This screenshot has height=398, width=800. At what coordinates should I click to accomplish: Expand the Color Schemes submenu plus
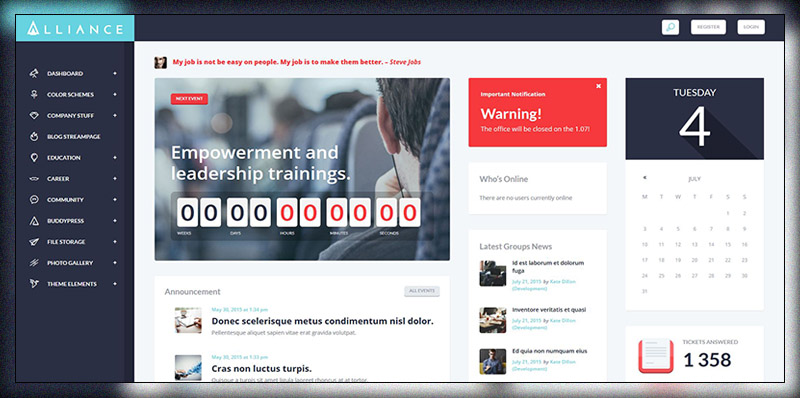[x=115, y=94]
